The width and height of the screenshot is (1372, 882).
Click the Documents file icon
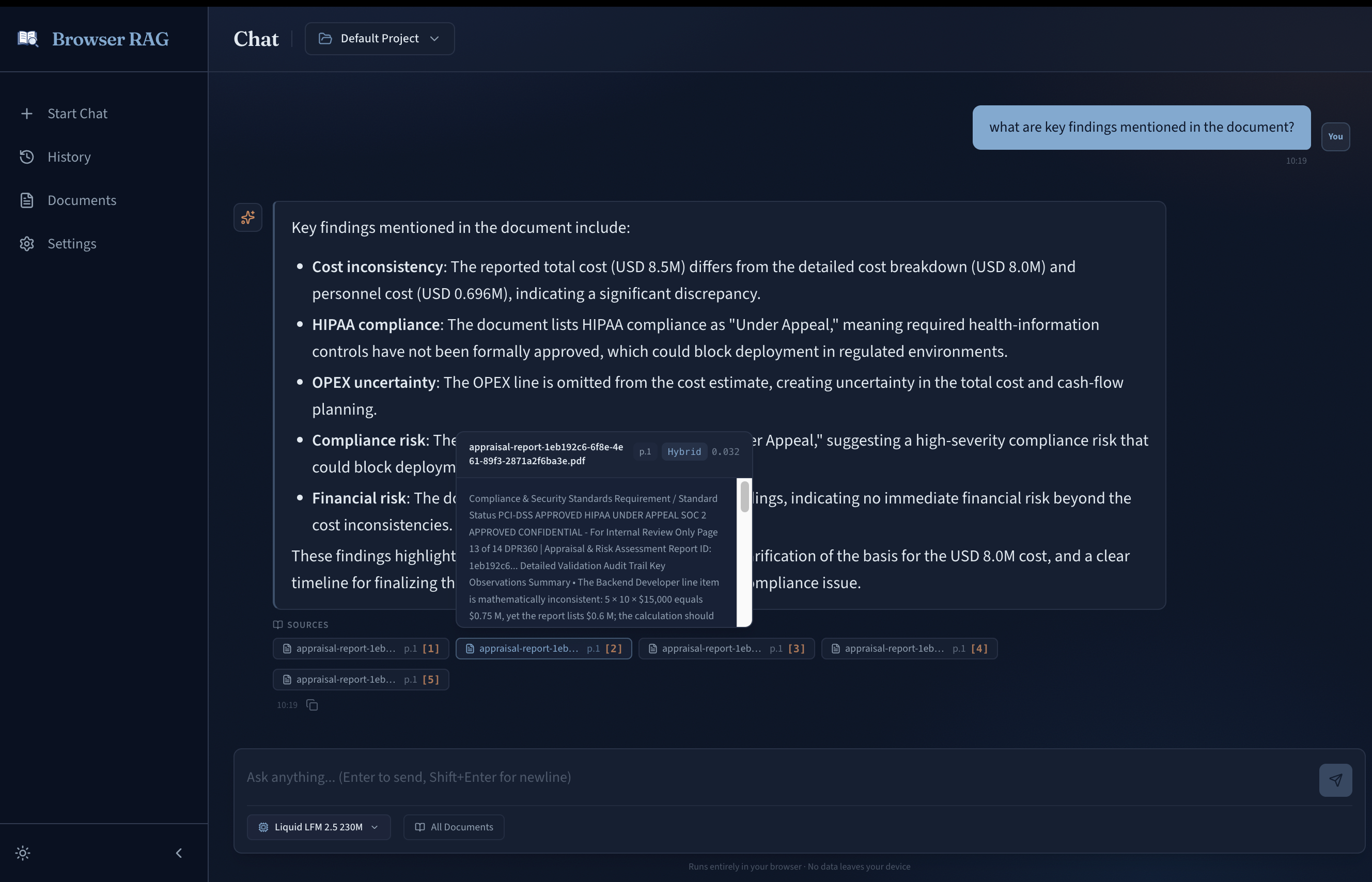pos(26,200)
